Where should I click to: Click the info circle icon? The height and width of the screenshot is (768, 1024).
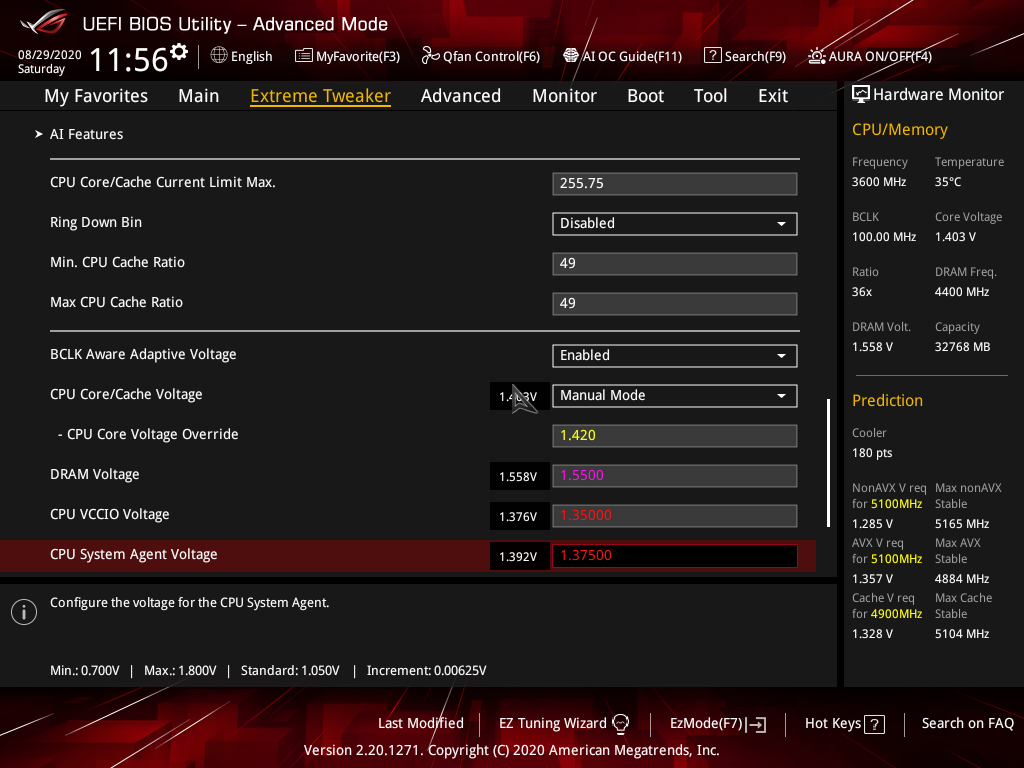point(24,612)
